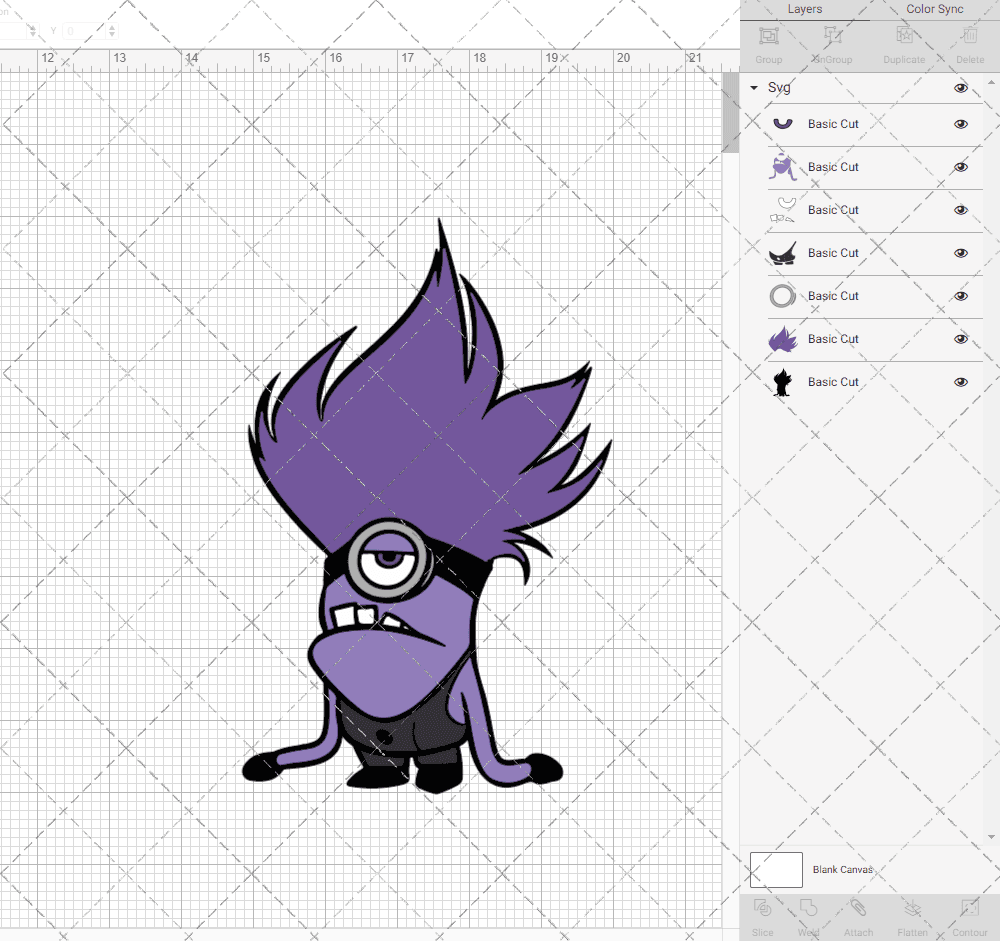
Task: Hide the light purple body layer
Action: pos(961,167)
